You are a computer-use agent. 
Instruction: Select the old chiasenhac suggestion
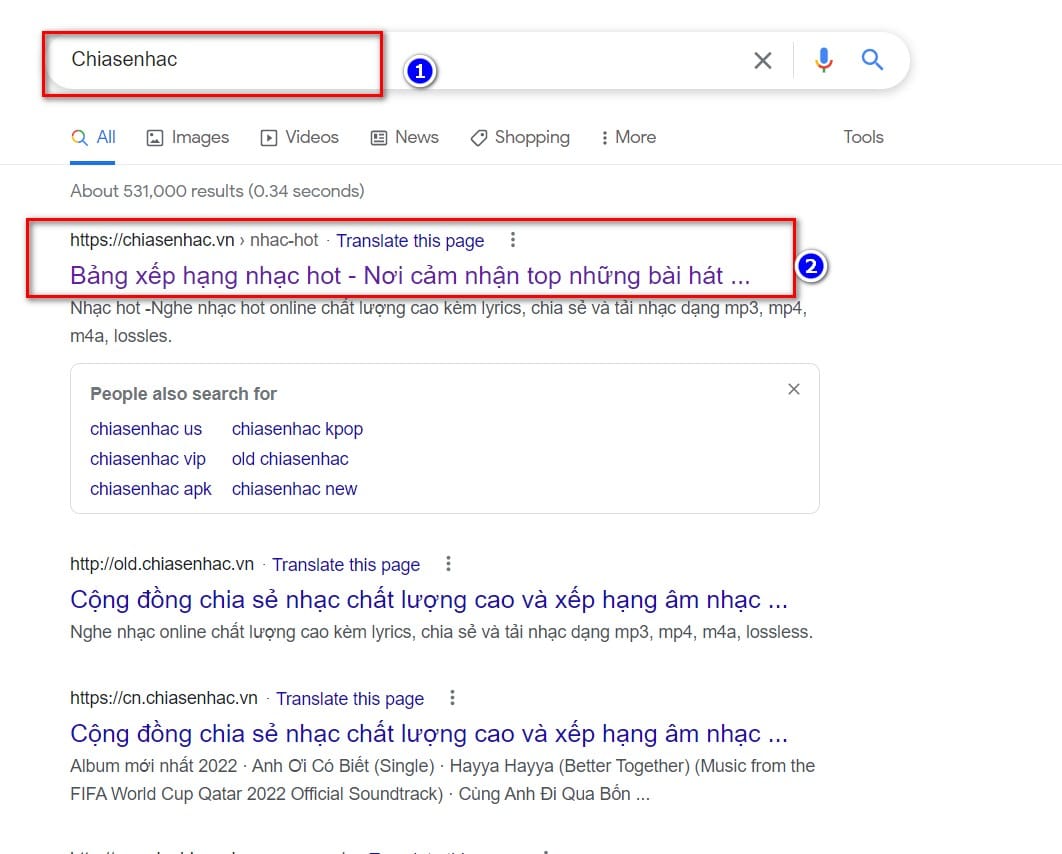pyautogui.click(x=290, y=459)
